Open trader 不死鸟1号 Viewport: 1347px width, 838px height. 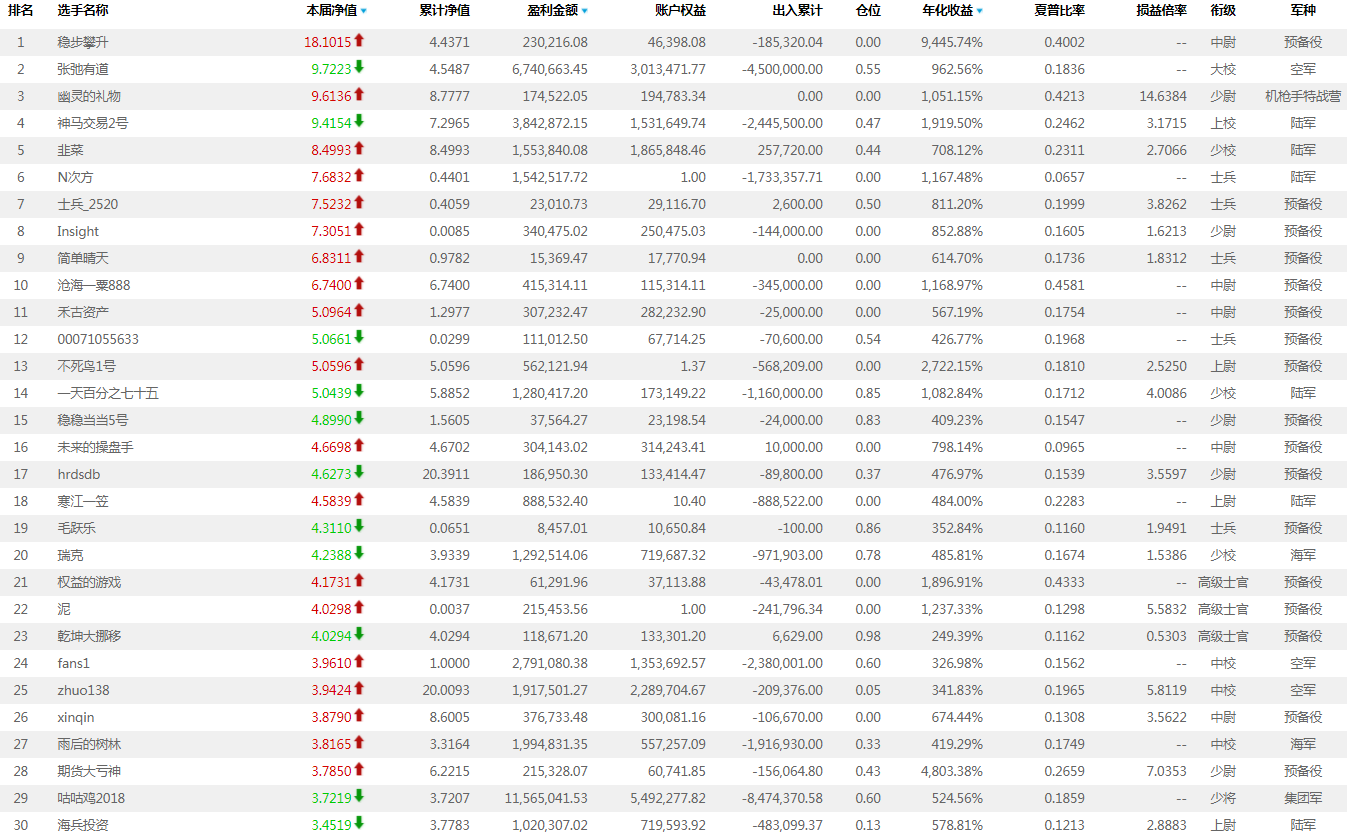86,367
